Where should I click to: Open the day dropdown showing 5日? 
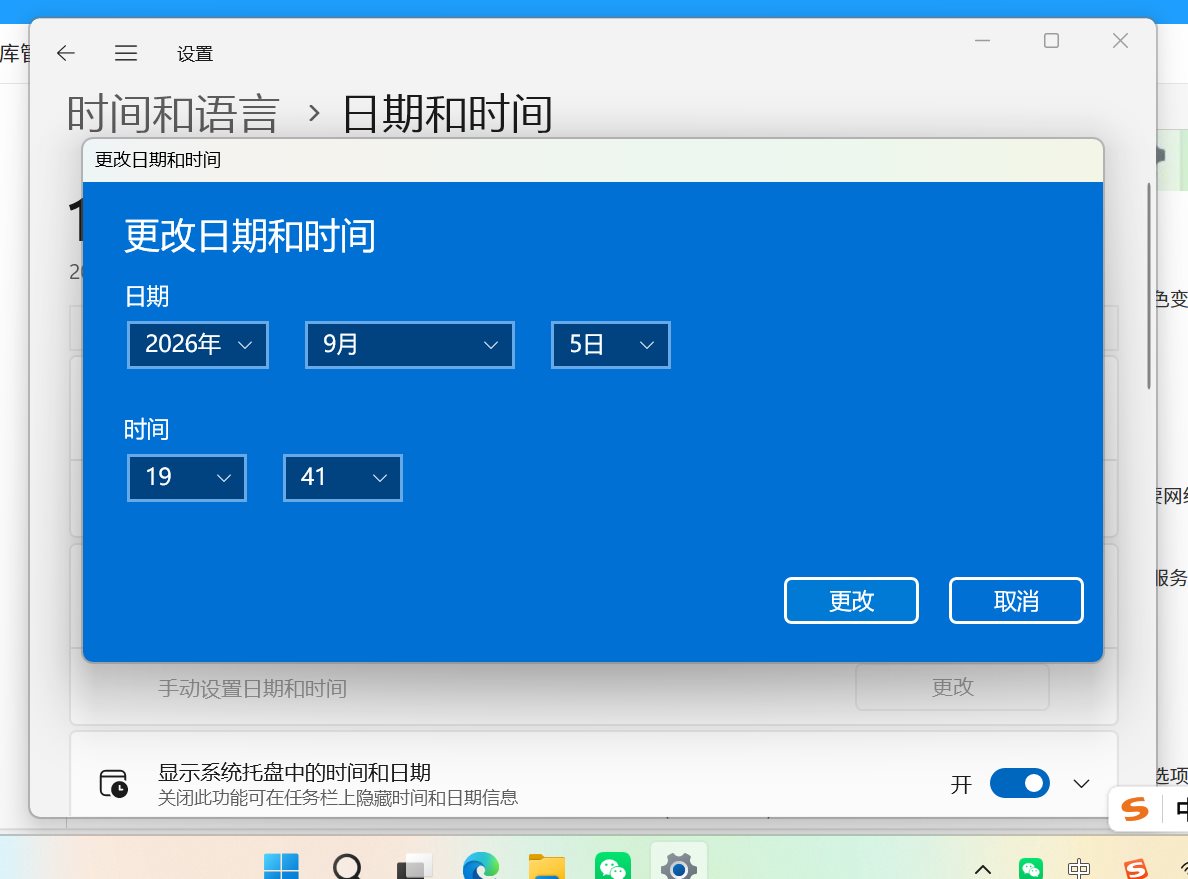pyautogui.click(x=611, y=345)
